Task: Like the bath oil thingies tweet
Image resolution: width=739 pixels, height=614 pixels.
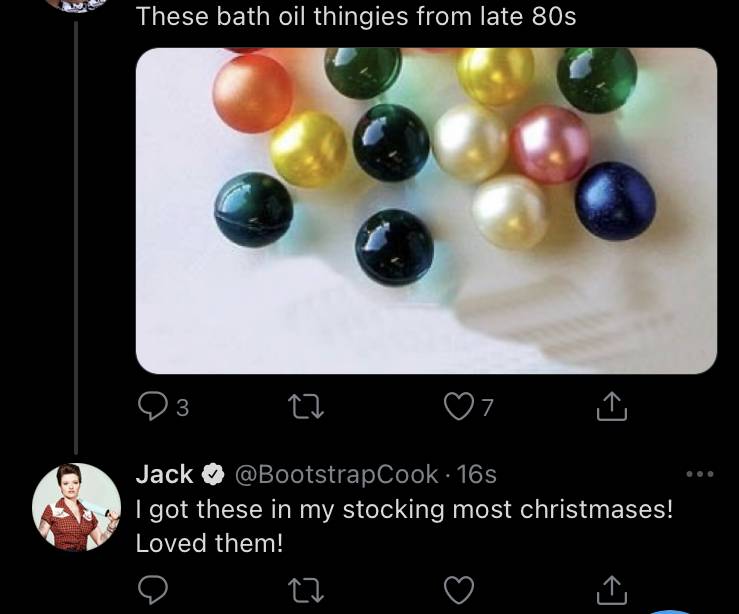Action: click(460, 407)
